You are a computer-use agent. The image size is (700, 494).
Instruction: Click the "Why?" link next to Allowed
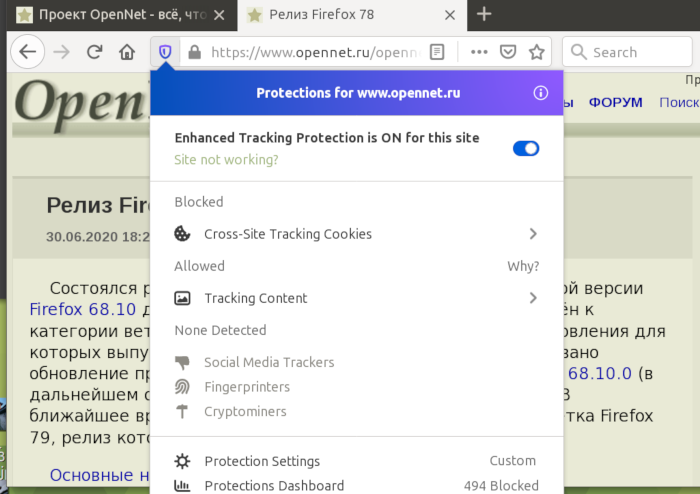(523, 266)
